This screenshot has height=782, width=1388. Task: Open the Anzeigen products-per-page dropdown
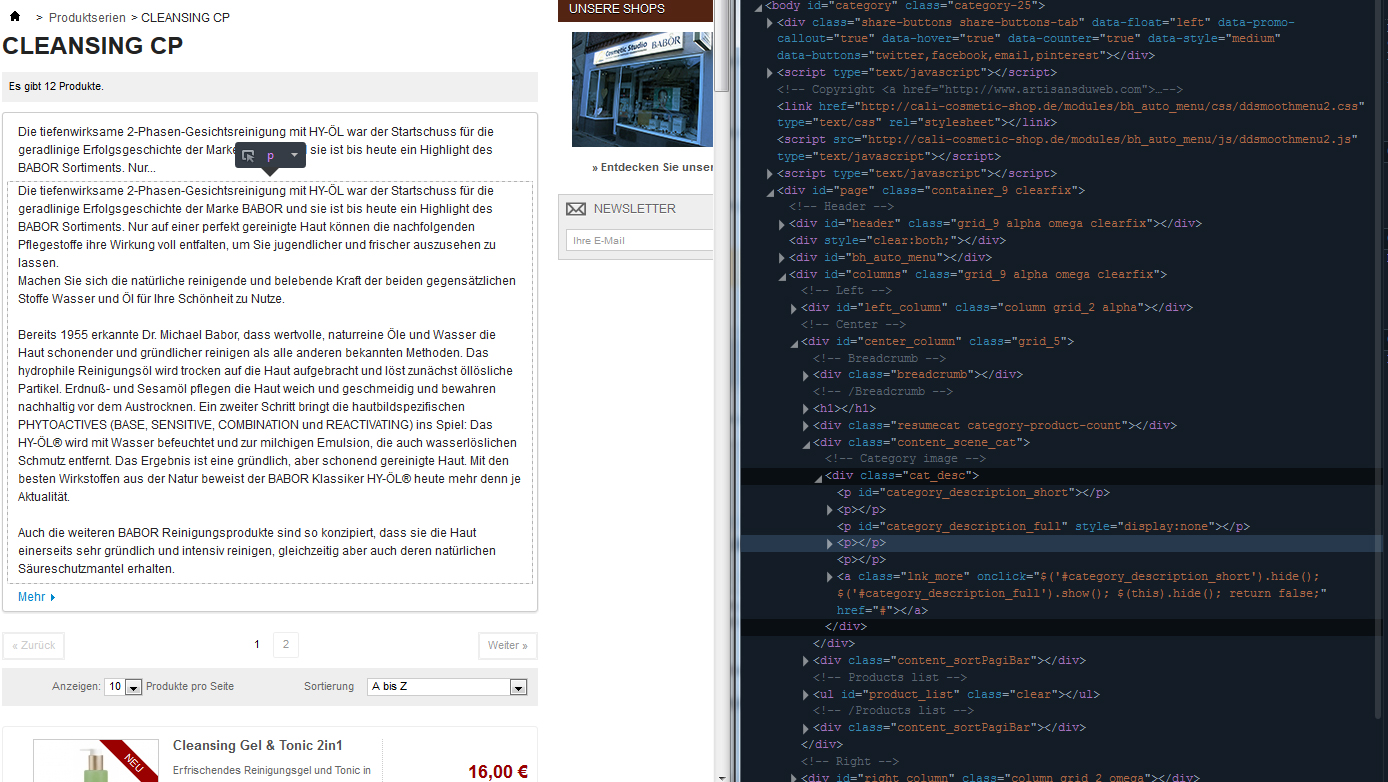click(124, 687)
